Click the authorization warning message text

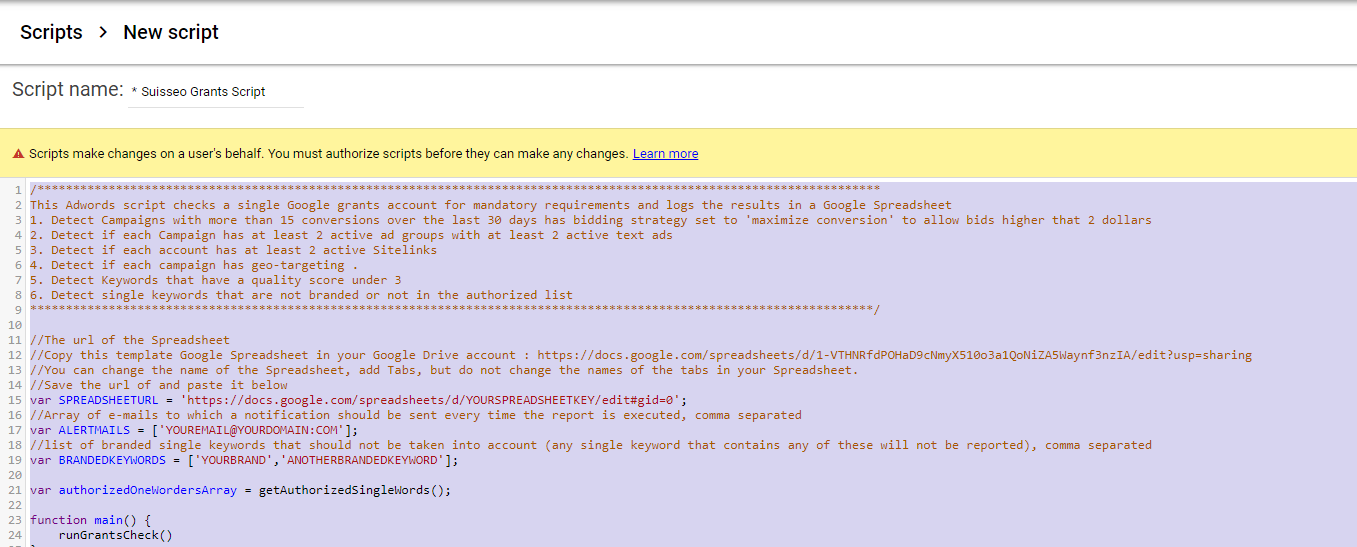328,154
